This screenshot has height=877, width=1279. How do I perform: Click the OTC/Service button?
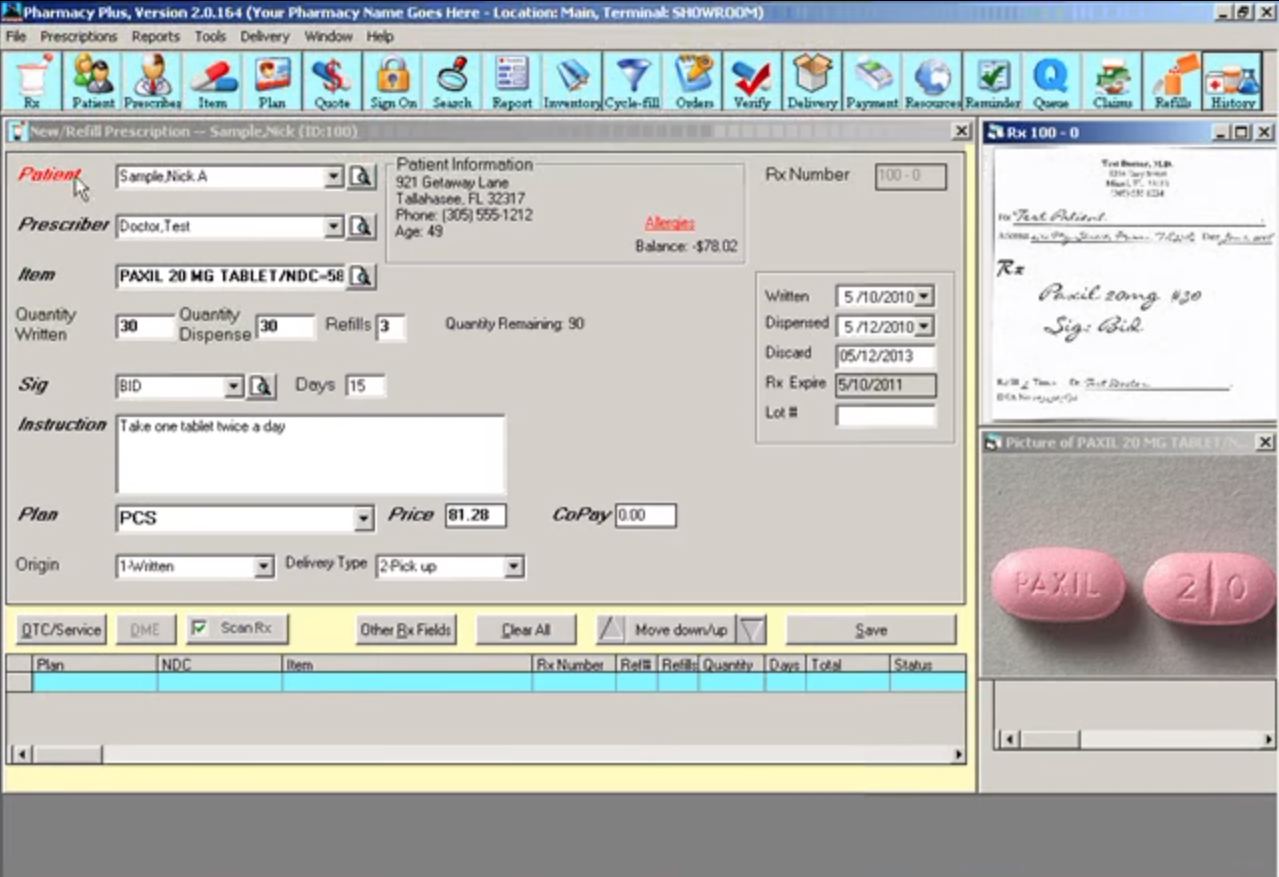click(x=61, y=630)
